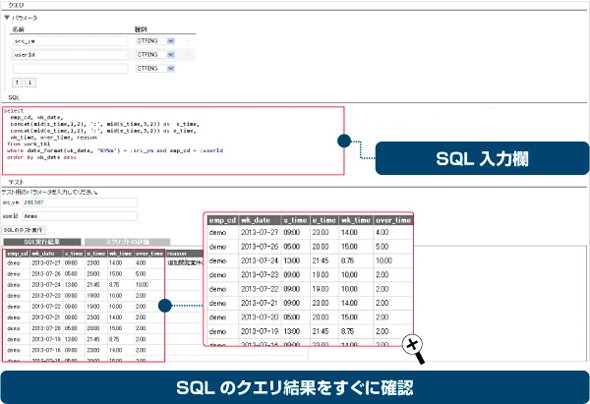
Task: Click the src_ym test value field
Action: pos(79,202)
